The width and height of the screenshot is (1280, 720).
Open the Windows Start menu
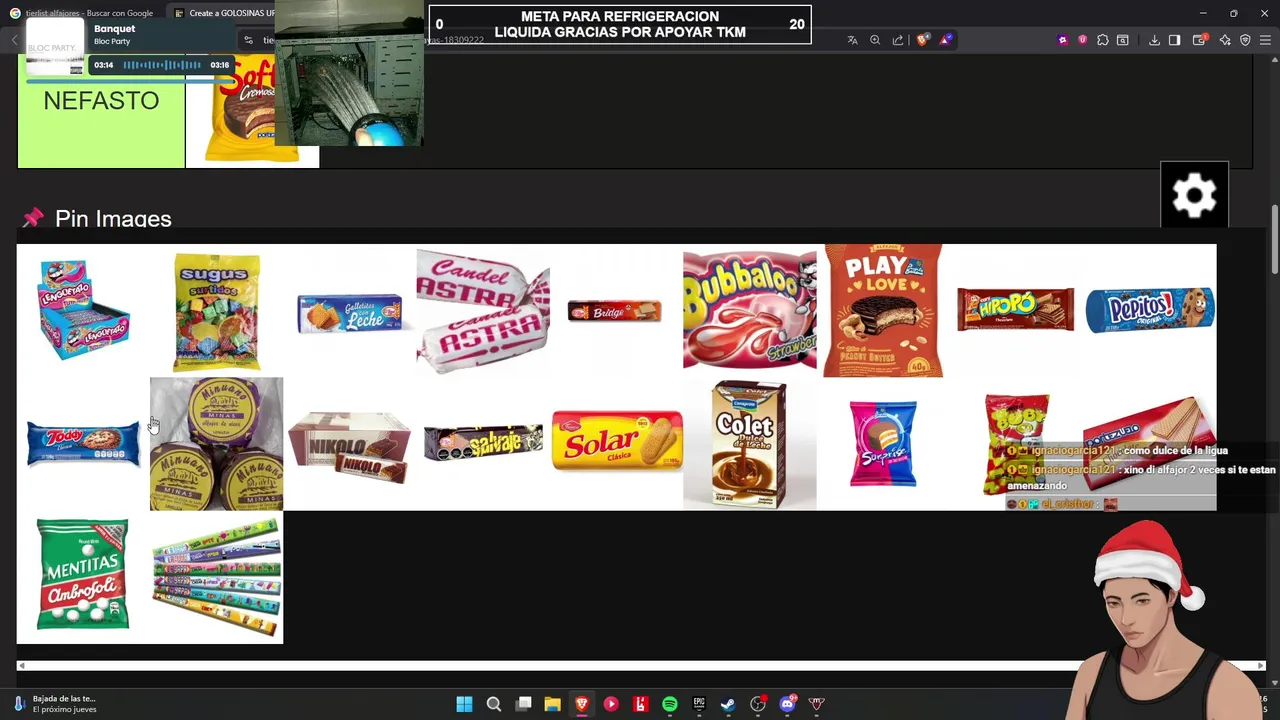[x=464, y=704]
